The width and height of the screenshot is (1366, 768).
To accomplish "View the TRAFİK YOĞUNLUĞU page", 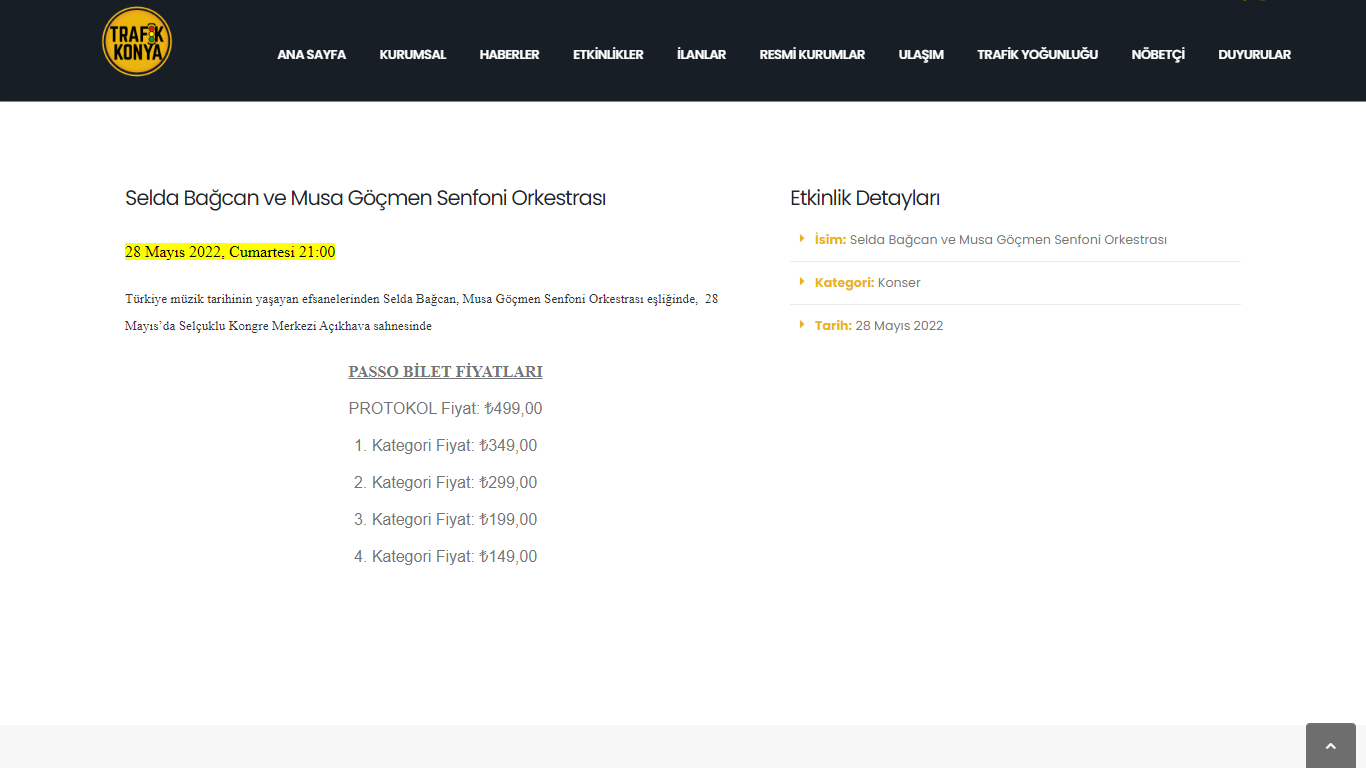I will [x=1037, y=55].
